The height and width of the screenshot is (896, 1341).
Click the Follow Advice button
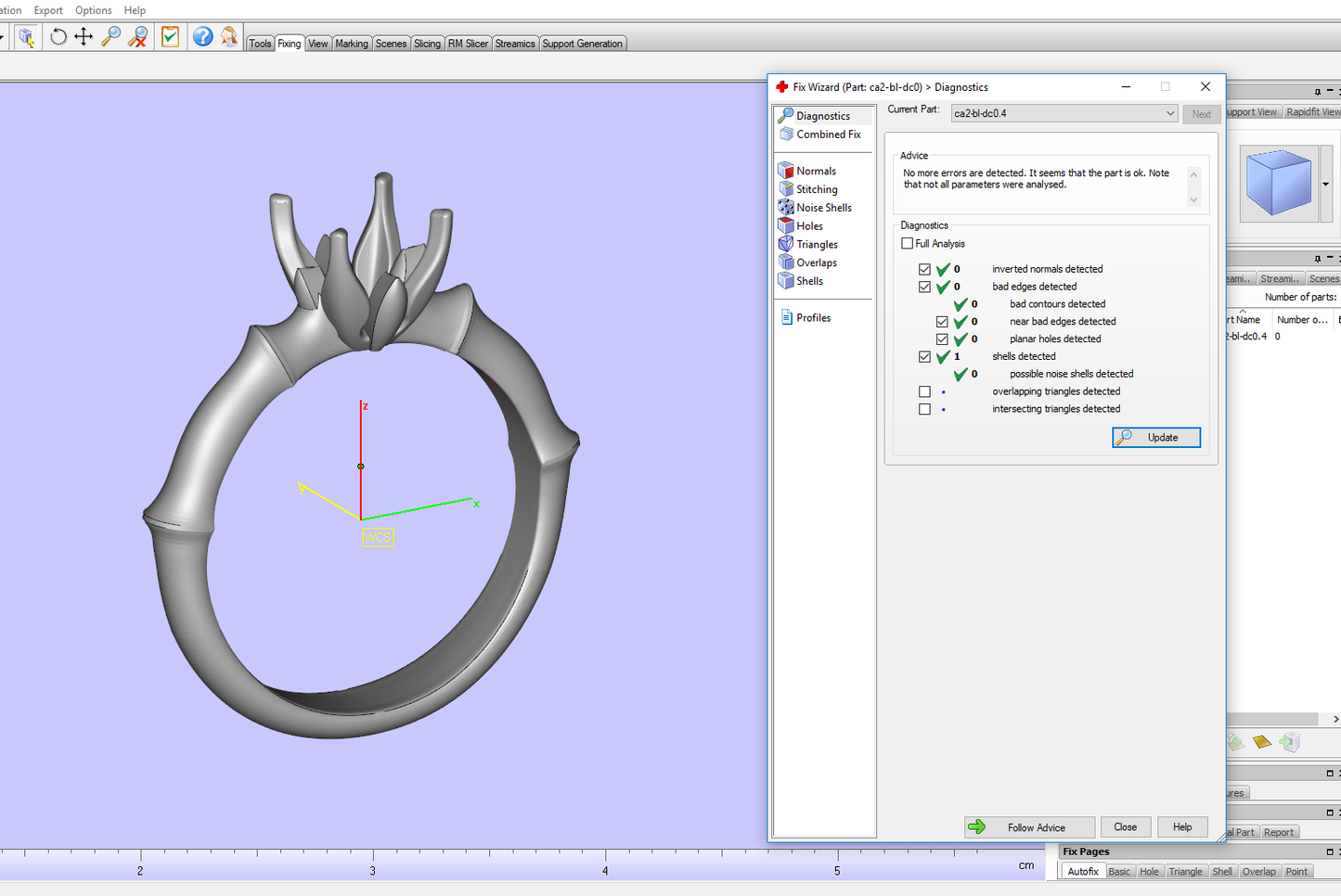click(1029, 827)
